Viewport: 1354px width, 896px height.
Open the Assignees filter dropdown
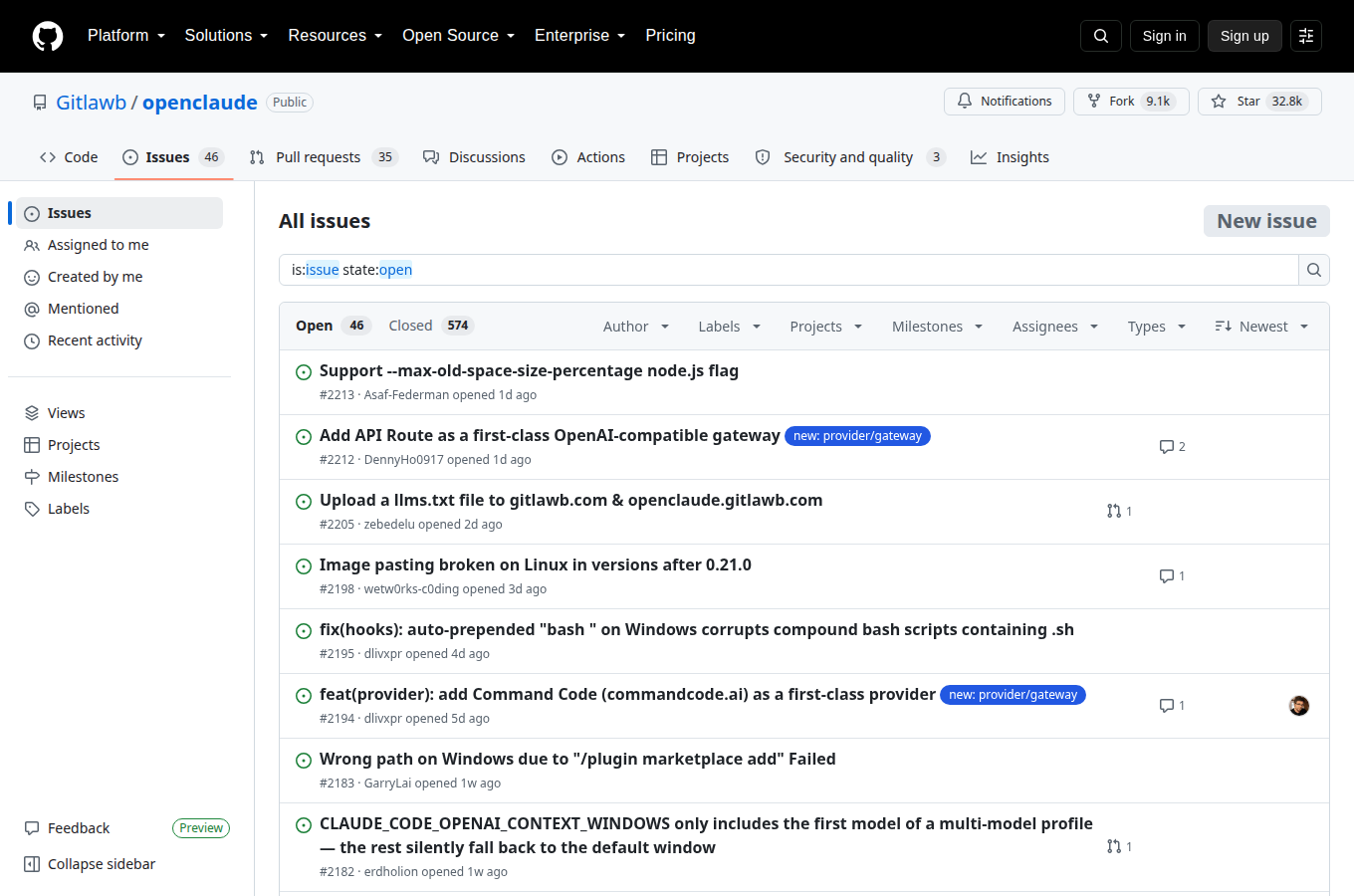[x=1055, y=327]
